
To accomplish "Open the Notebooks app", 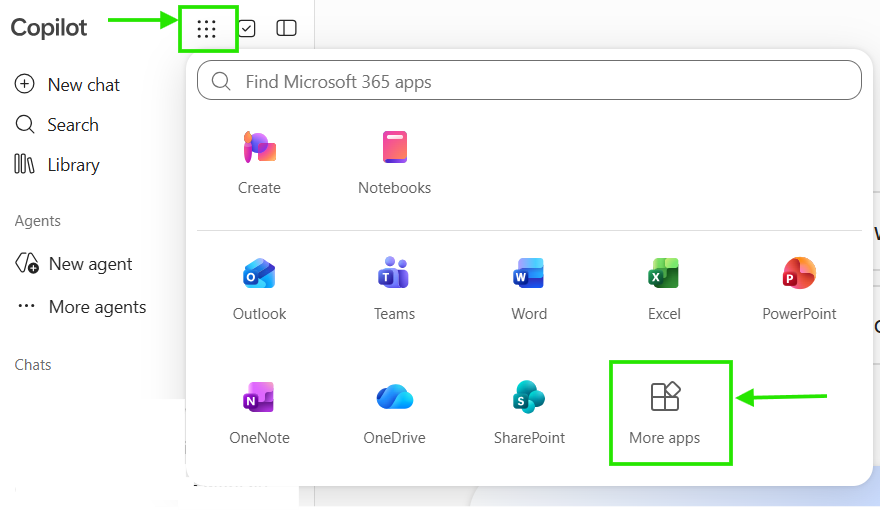I will (x=395, y=163).
